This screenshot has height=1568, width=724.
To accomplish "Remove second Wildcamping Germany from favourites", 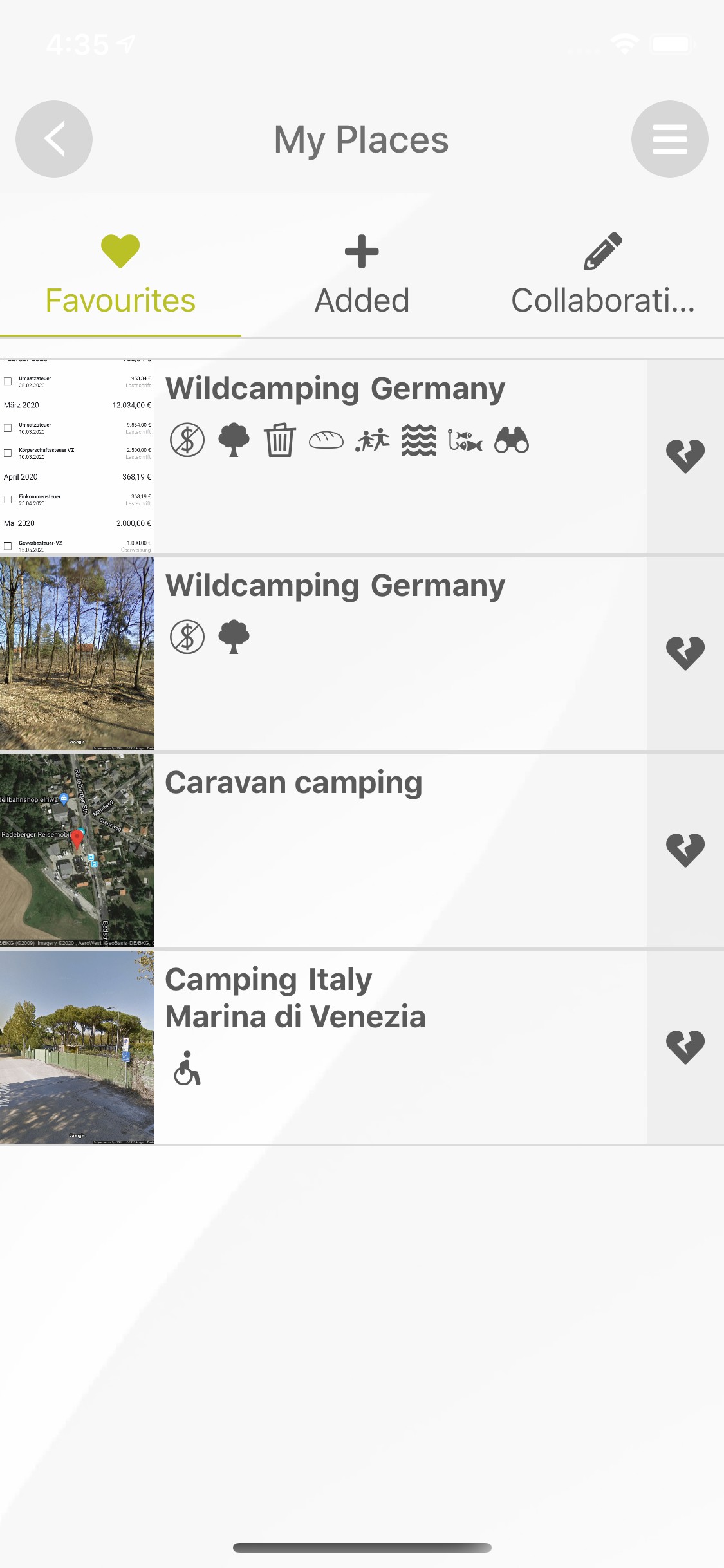I will click(x=685, y=653).
